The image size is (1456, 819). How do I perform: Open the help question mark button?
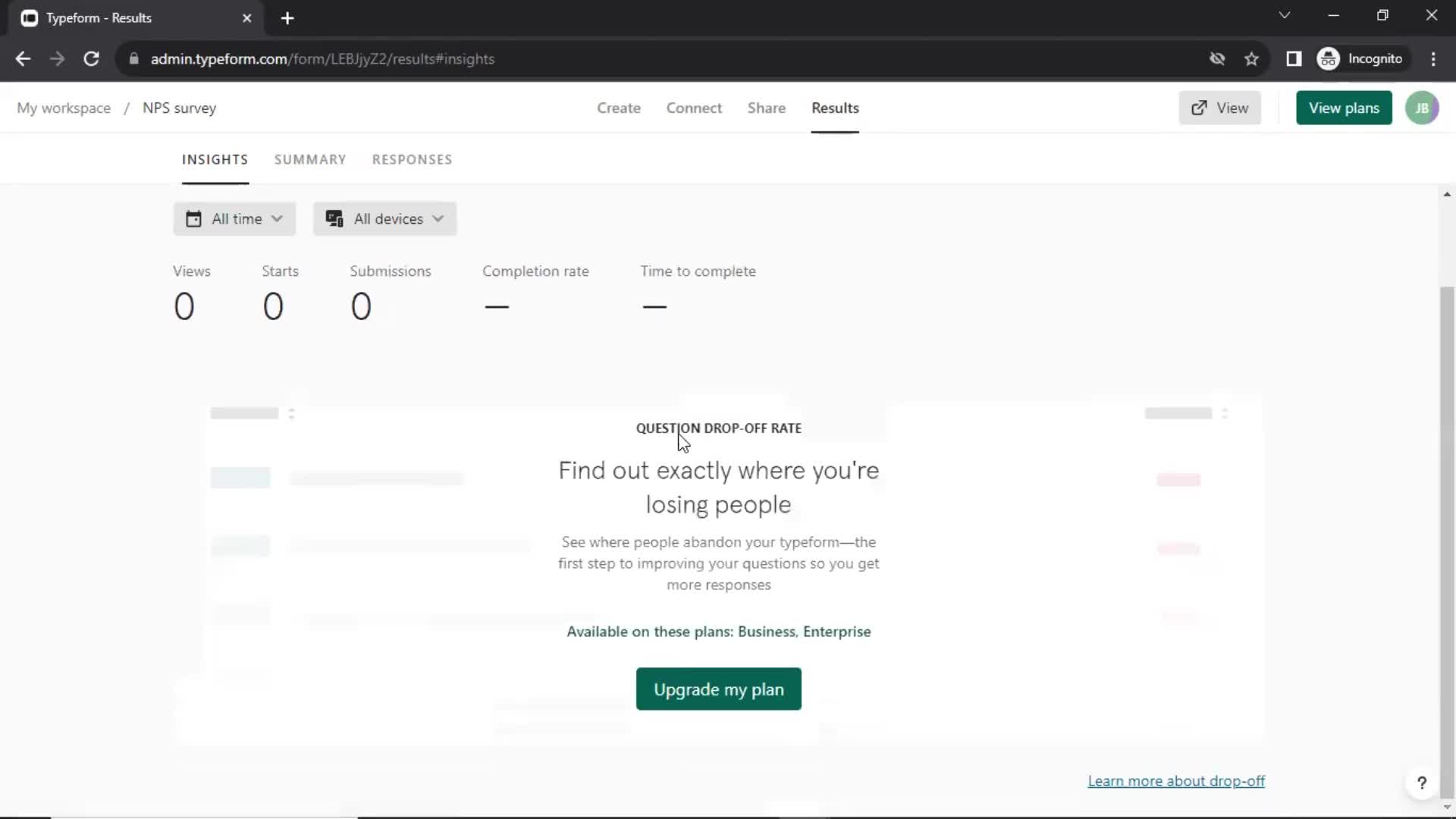pos(1422,783)
